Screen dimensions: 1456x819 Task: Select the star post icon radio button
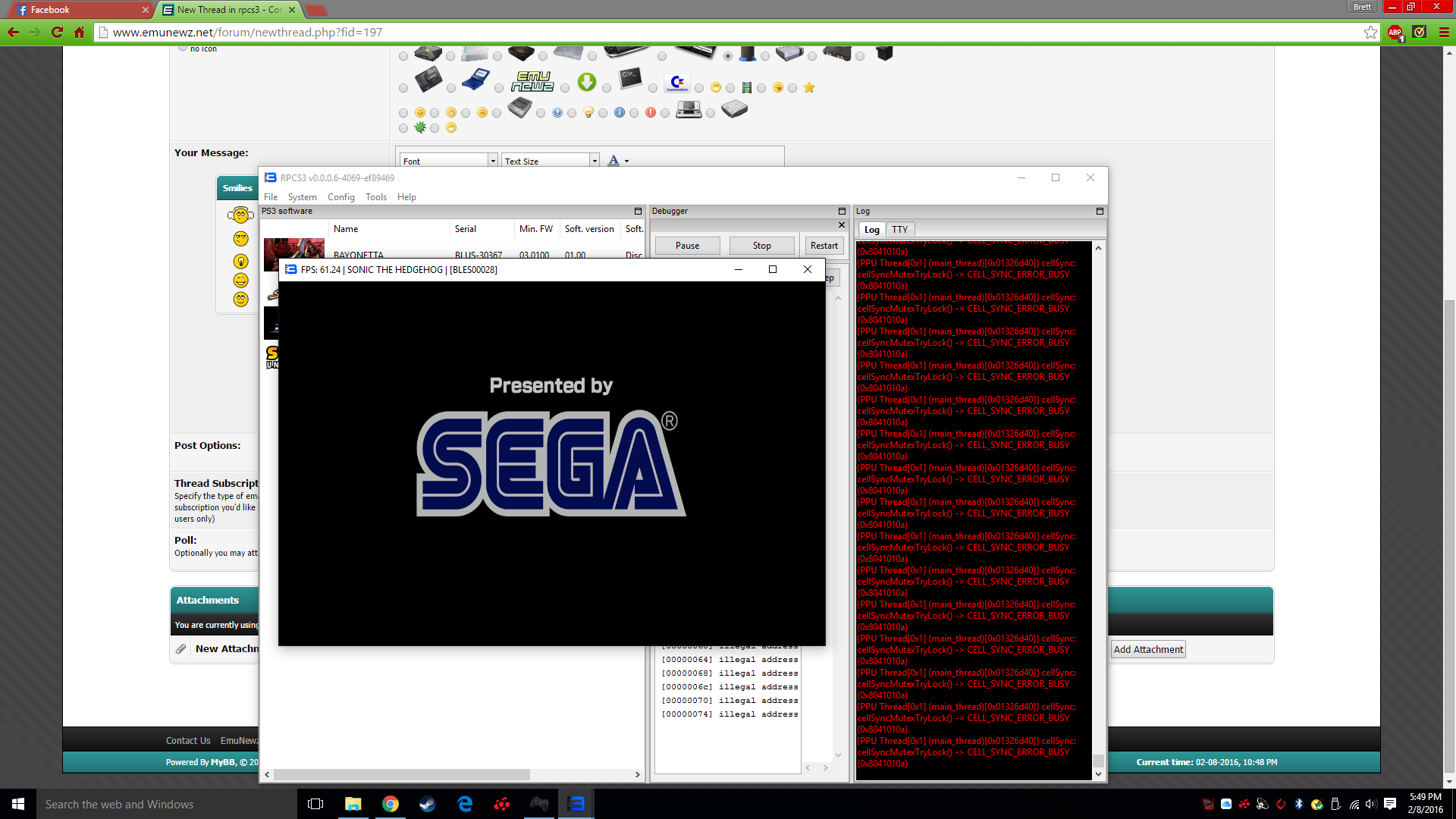point(792,89)
